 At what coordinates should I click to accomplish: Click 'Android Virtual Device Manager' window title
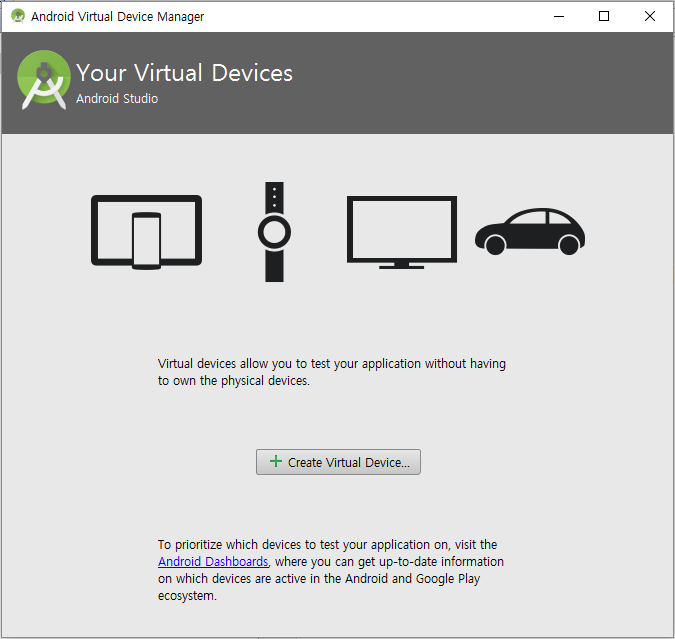118,16
